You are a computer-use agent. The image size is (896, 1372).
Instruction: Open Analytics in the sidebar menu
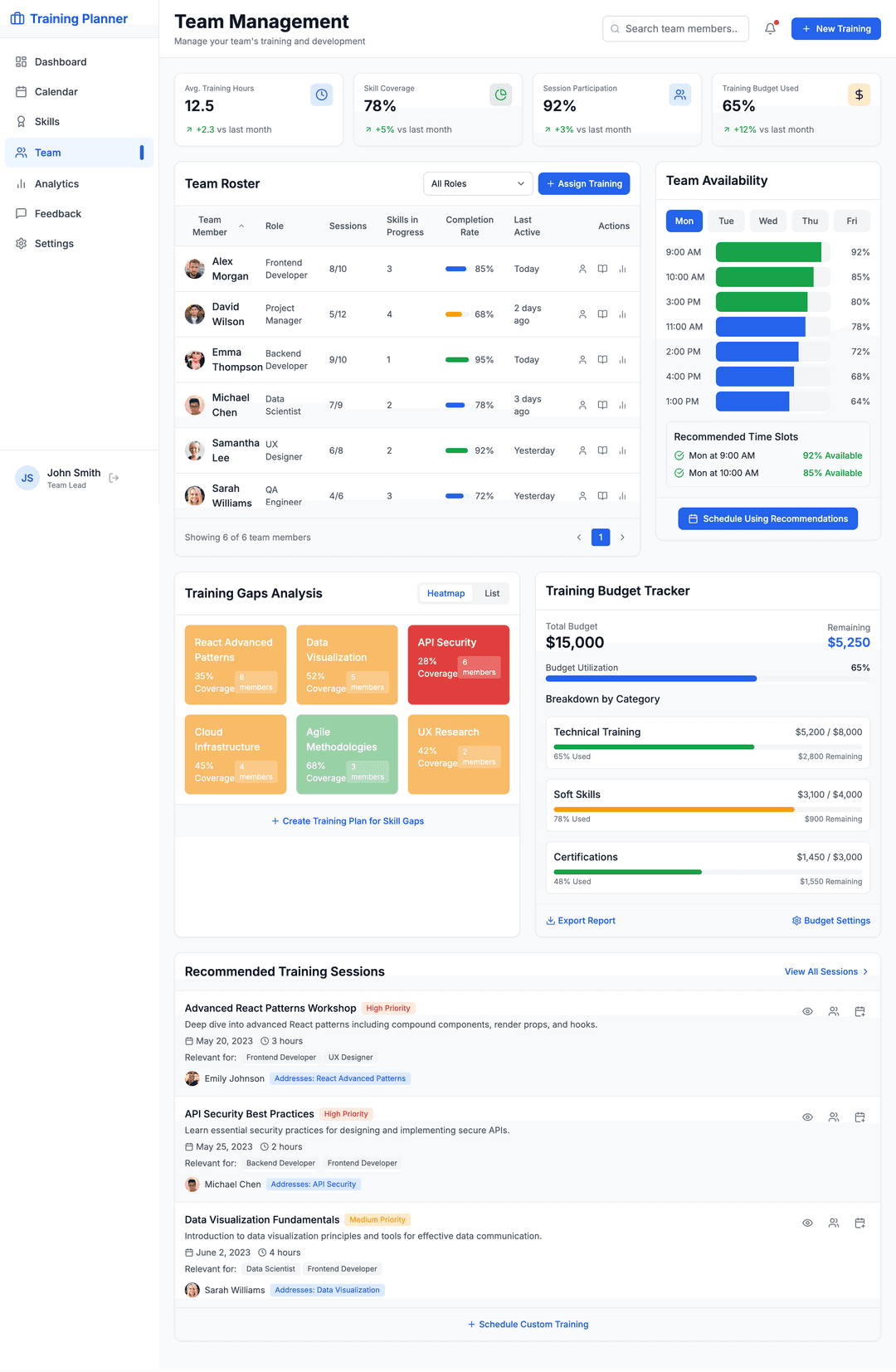[56, 184]
